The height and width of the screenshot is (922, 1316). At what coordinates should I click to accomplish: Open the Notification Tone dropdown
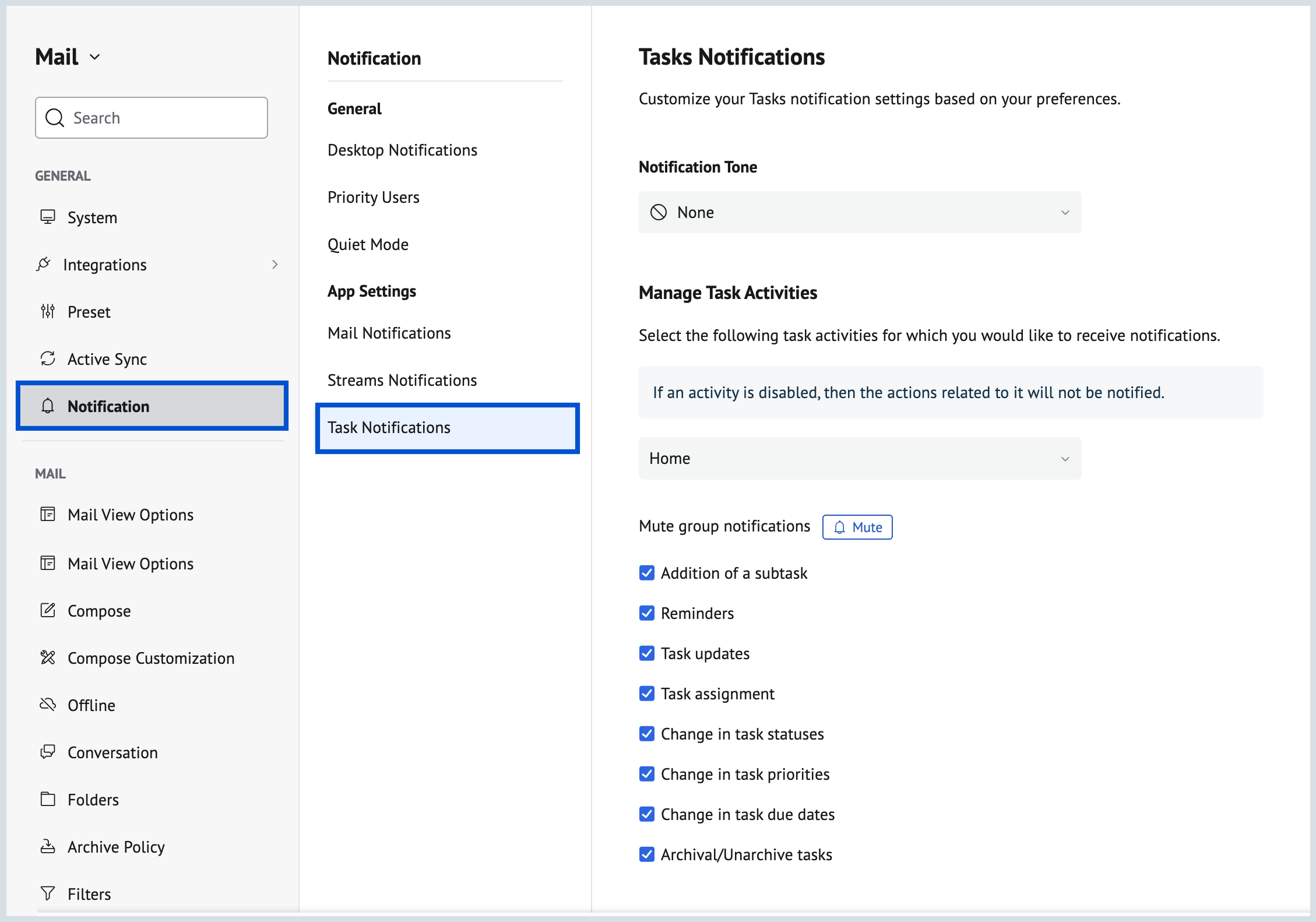860,213
